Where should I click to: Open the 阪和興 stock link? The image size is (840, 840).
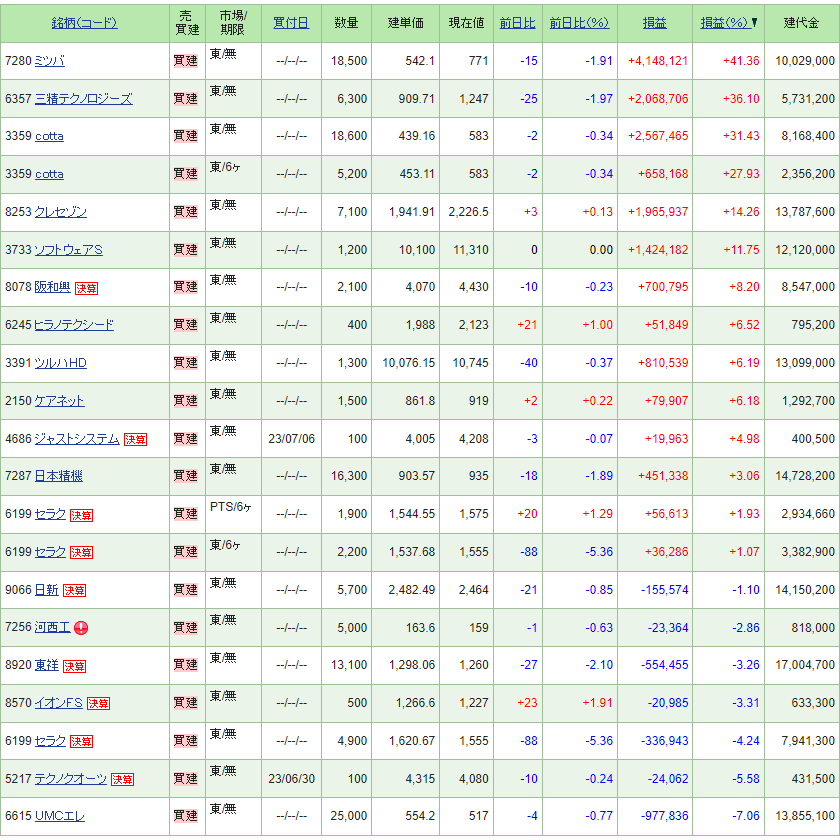(x=52, y=287)
